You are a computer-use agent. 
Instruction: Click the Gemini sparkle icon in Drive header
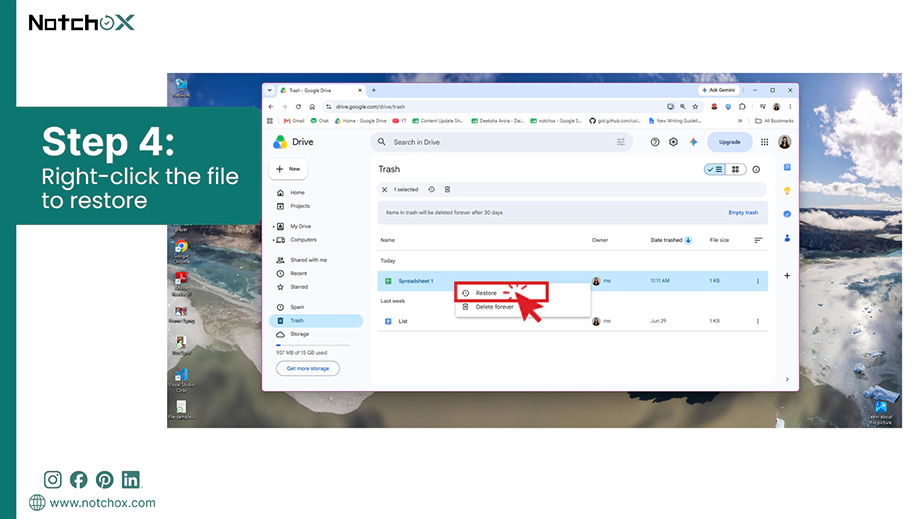(693, 142)
